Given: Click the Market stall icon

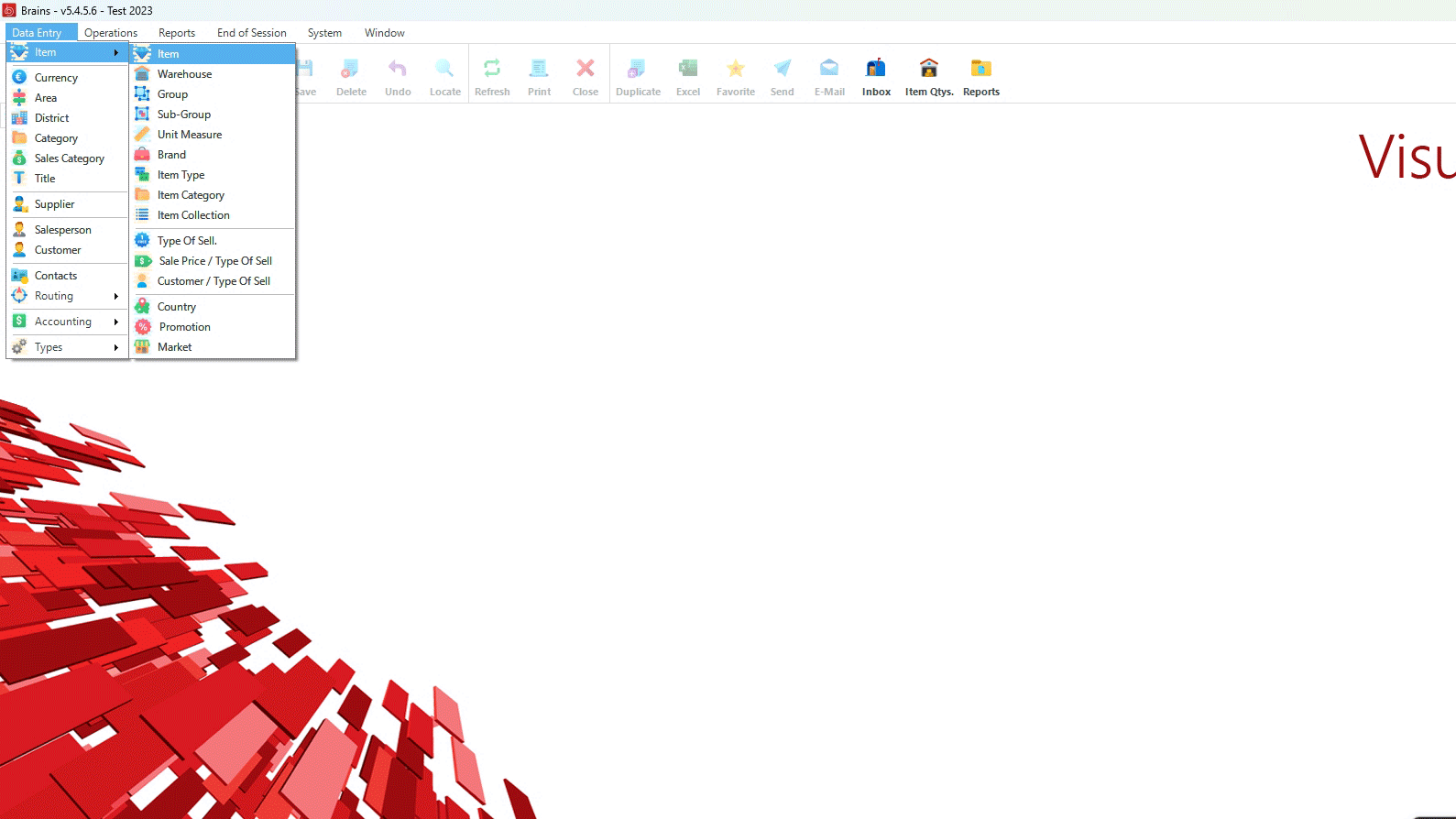Looking at the screenshot, I should [x=142, y=347].
